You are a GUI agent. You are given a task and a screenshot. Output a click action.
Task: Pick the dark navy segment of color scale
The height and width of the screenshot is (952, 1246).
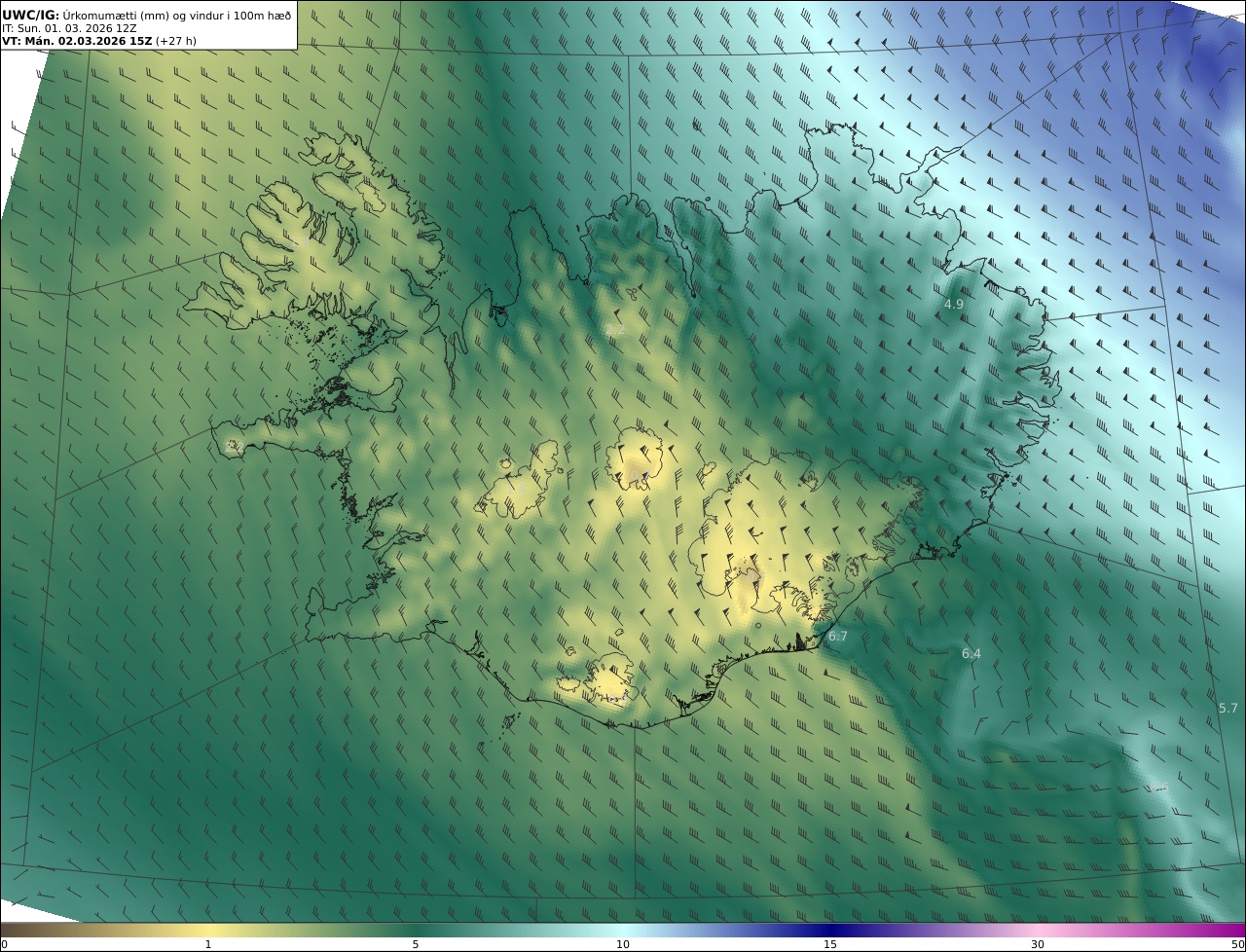tap(830, 930)
